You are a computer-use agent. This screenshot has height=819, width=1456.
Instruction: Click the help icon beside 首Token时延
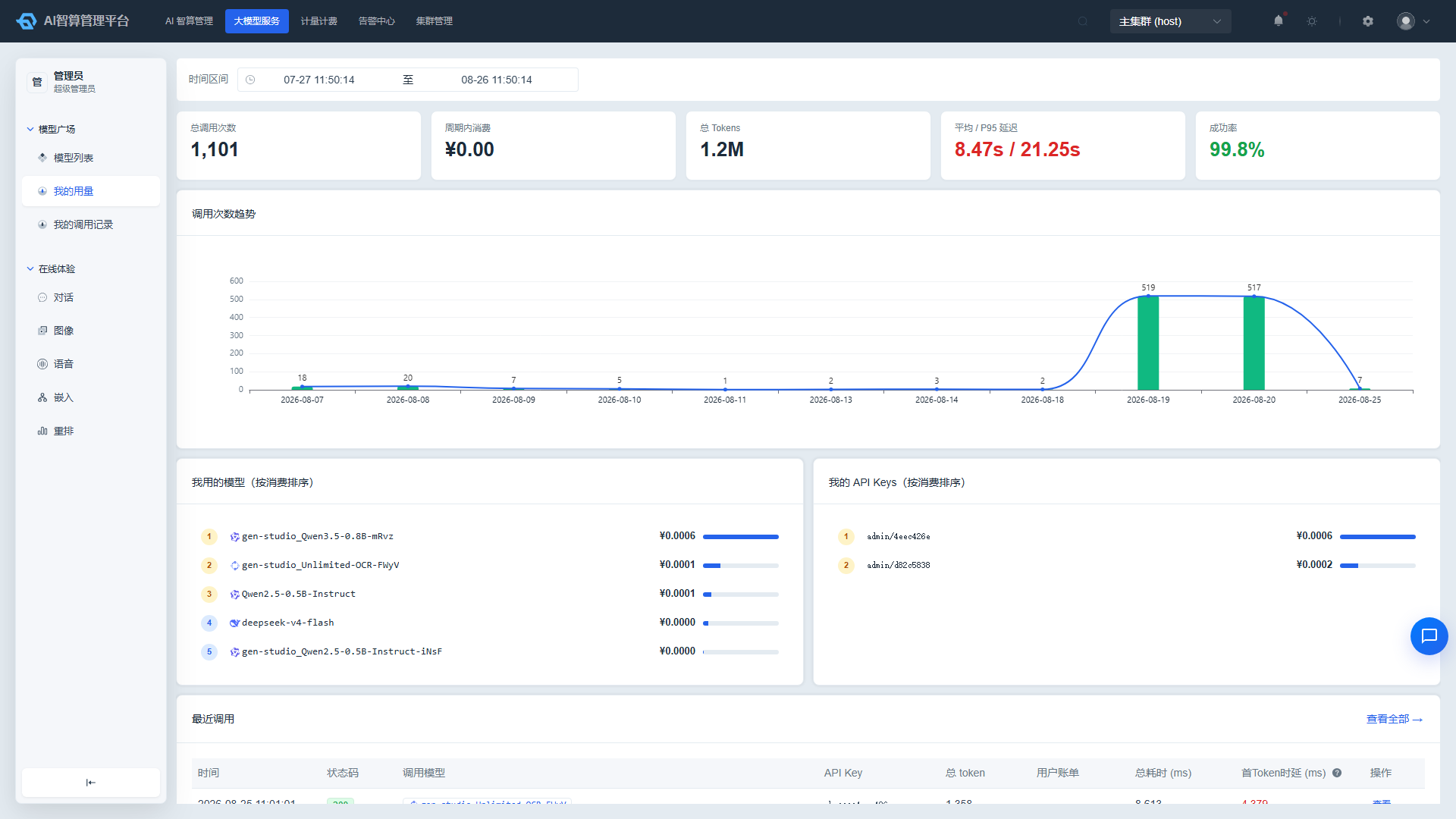pos(1337,773)
